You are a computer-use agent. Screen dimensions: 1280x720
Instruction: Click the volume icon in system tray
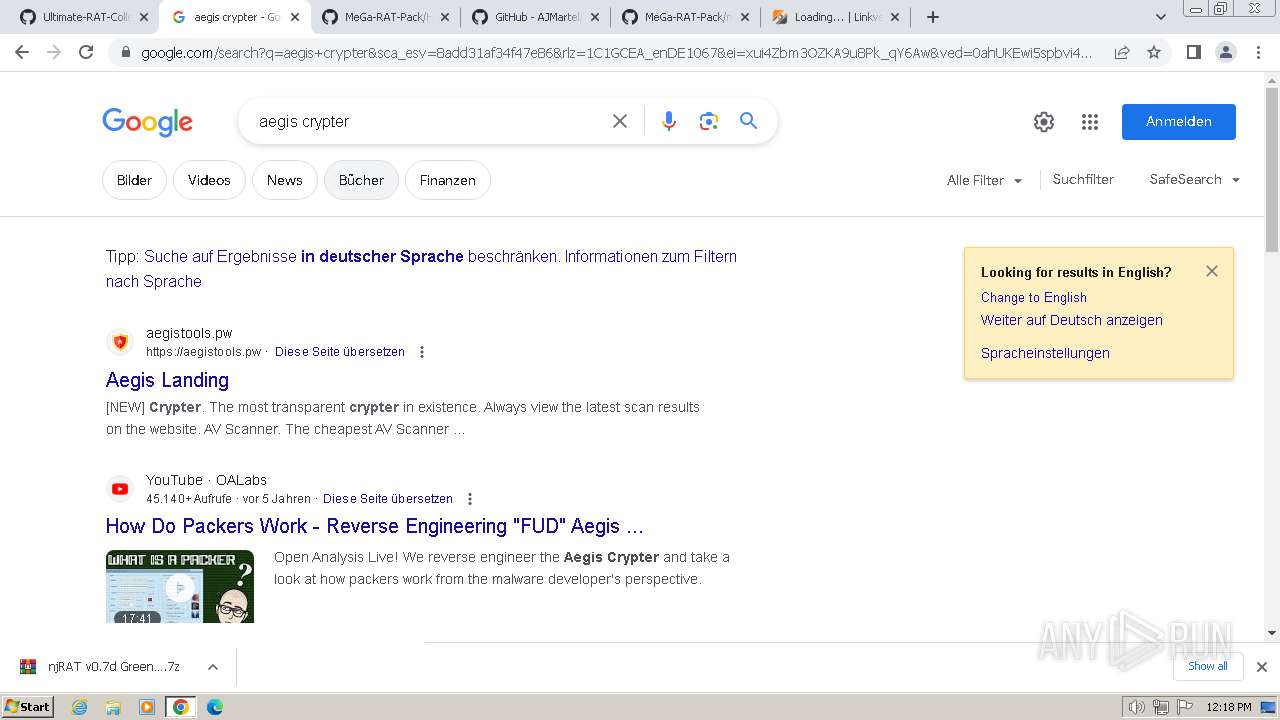tap(1137, 707)
